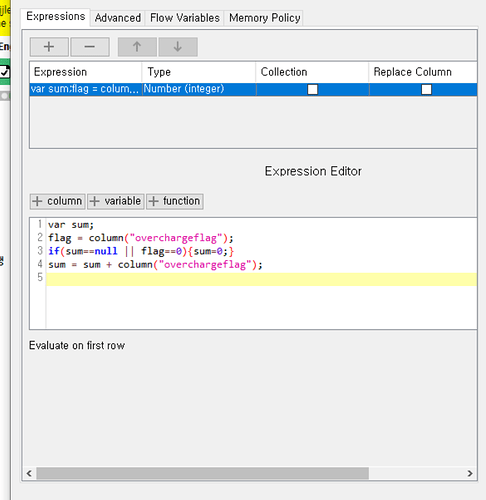Insert a column reference into editor
The height and width of the screenshot is (500, 486).
click(x=58, y=201)
